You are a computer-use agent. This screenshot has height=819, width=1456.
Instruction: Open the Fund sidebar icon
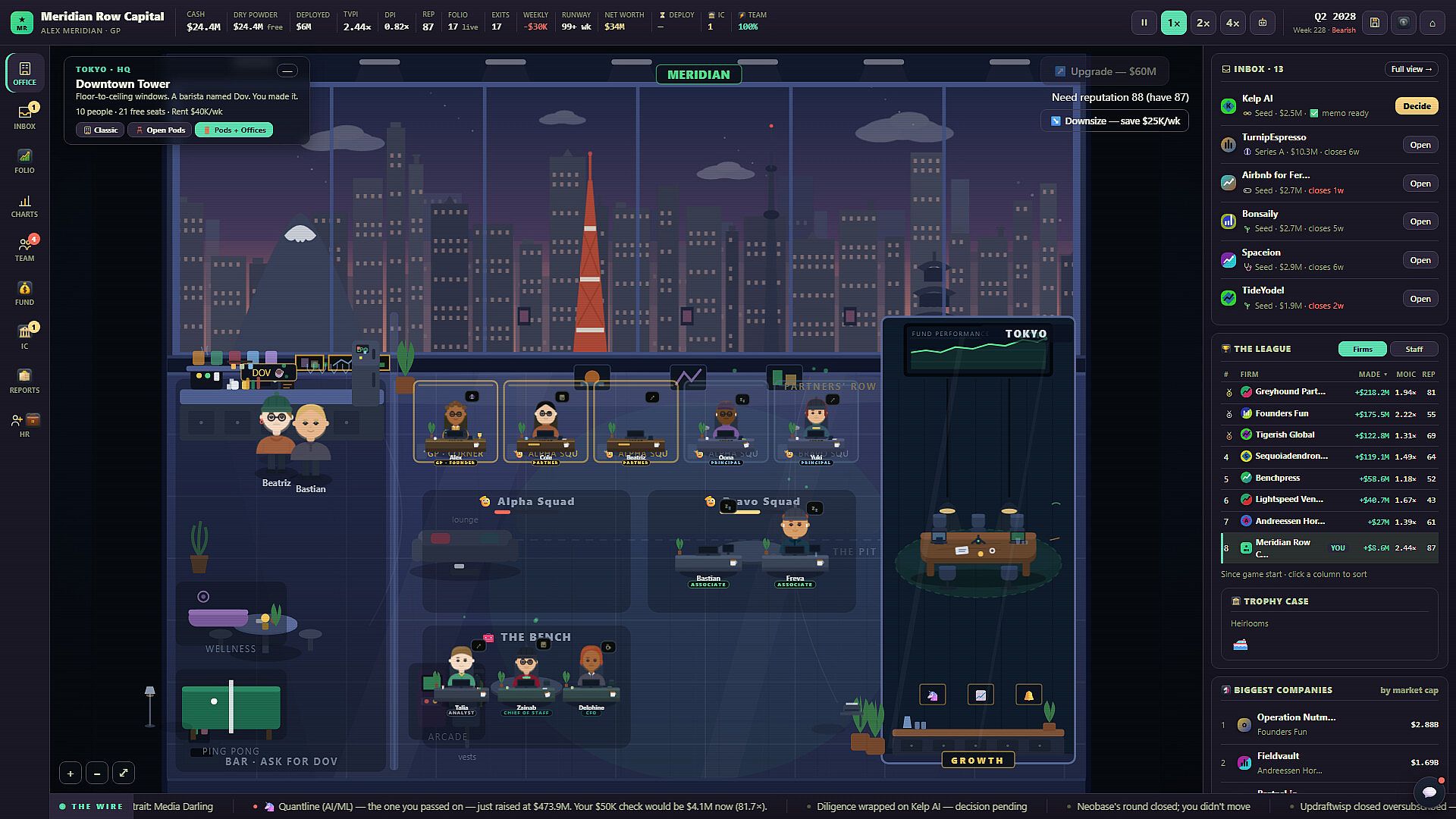click(24, 293)
